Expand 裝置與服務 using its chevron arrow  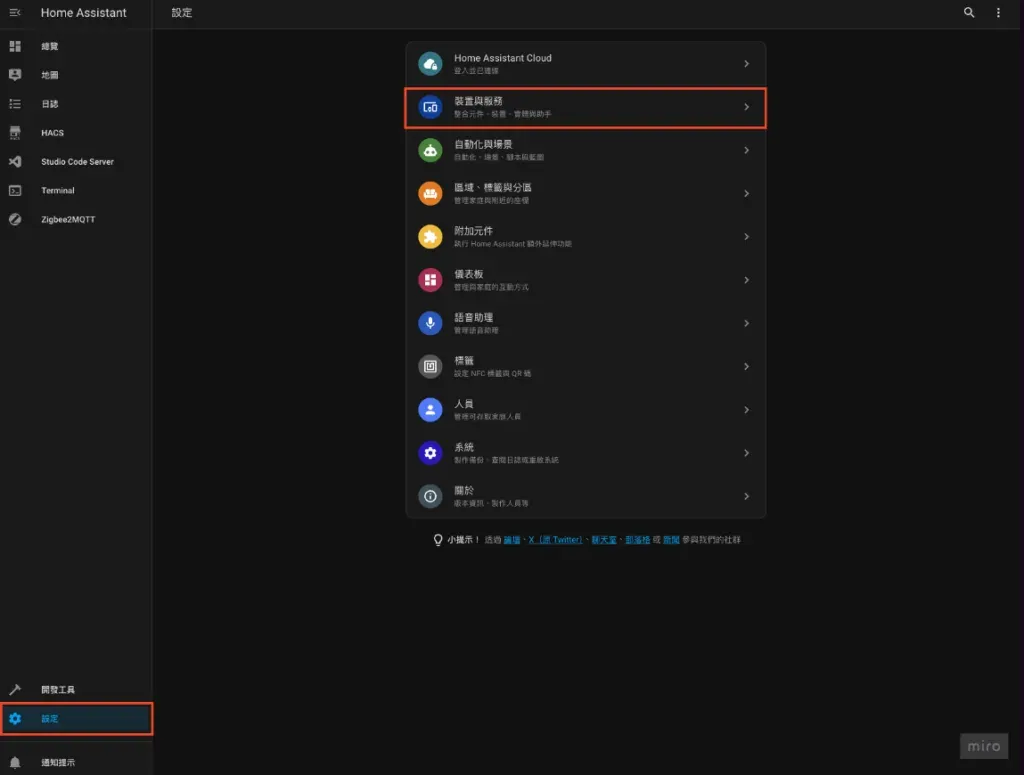[746, 107]
